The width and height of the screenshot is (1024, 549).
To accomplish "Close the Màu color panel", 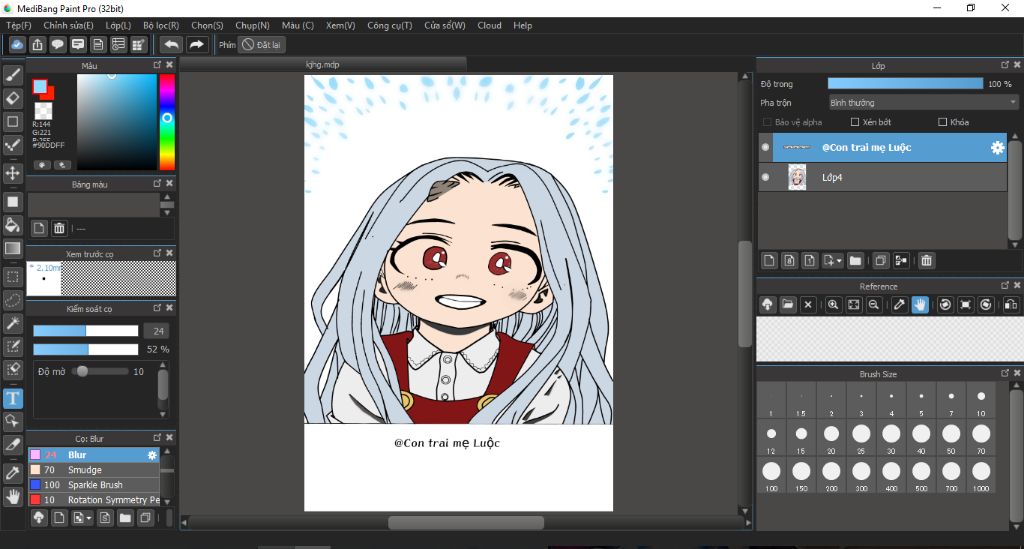I will (x=170, y=65).
